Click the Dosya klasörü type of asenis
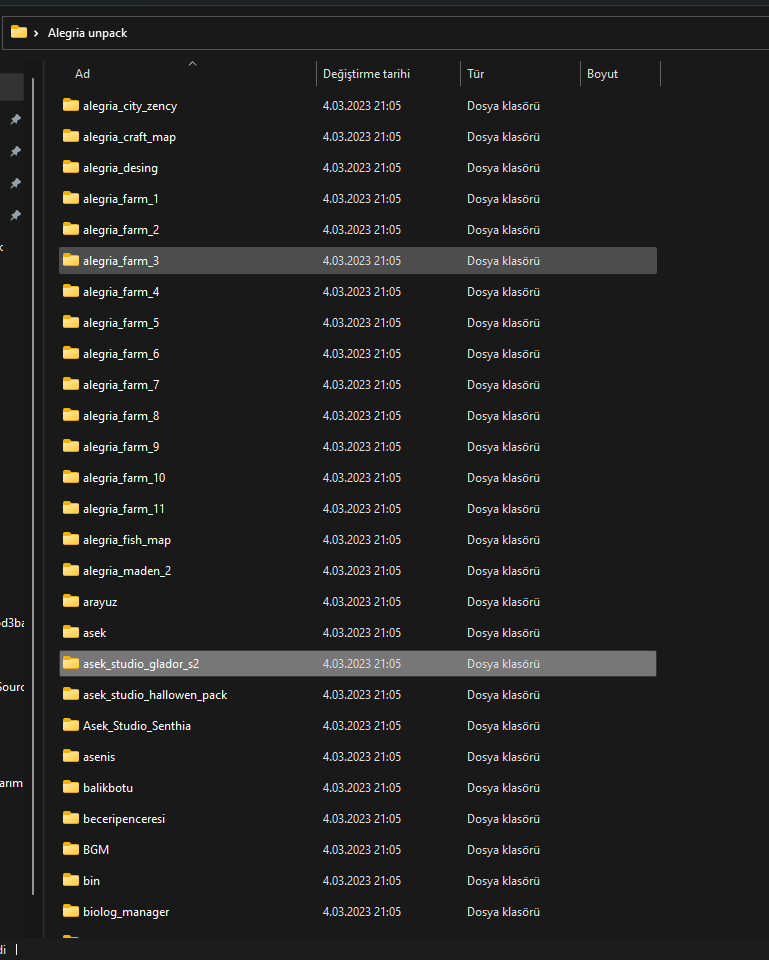 pos(503,757)
